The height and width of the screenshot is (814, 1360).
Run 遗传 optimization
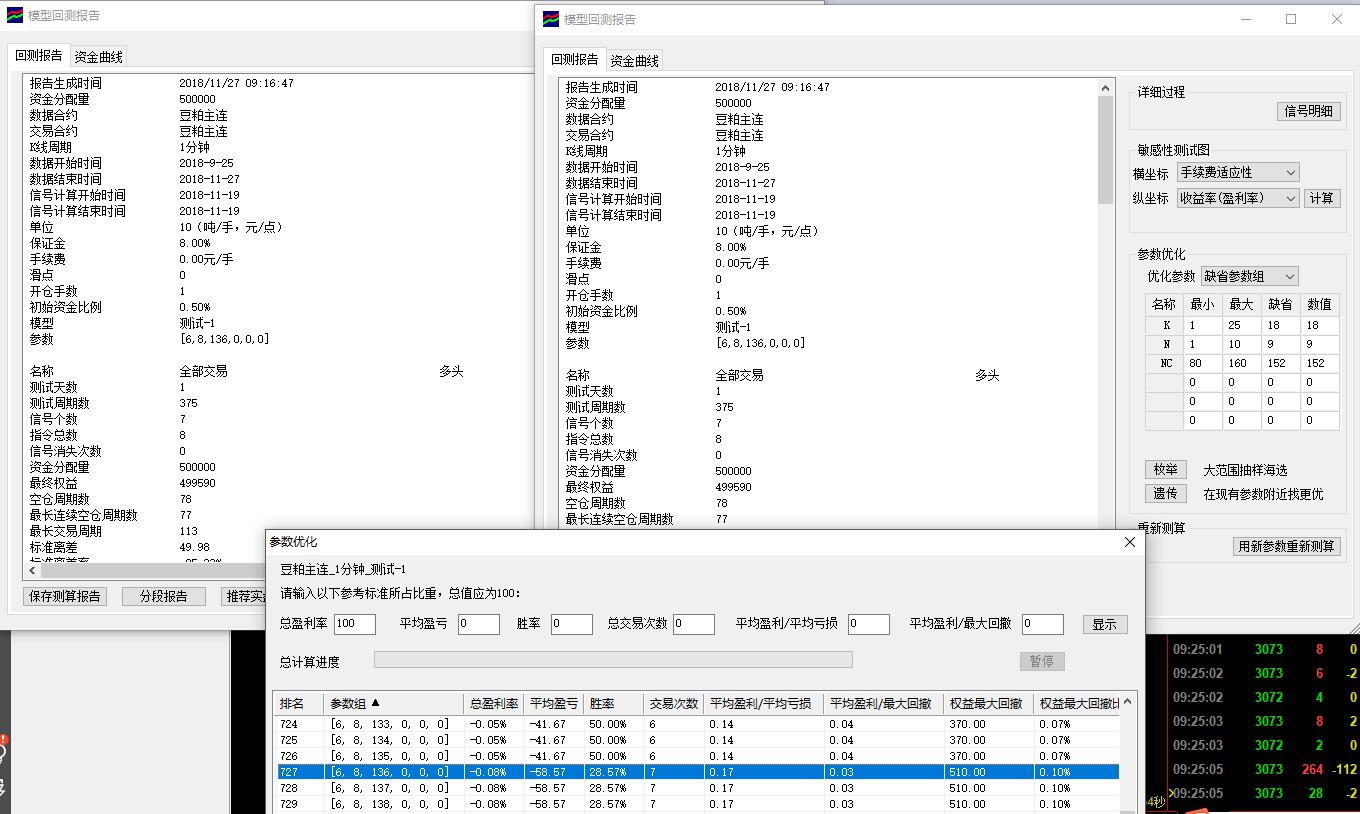point(1165,494)
